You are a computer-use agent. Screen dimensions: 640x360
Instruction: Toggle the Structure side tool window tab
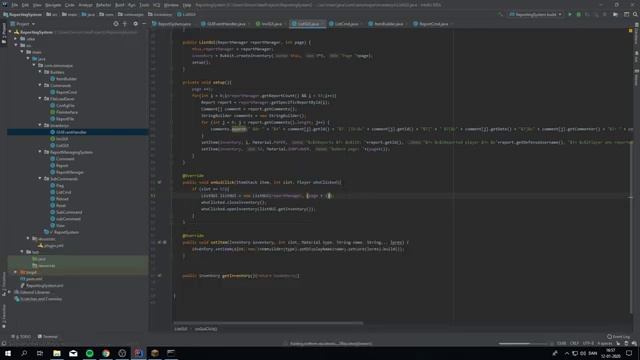[x=4, y=284]
